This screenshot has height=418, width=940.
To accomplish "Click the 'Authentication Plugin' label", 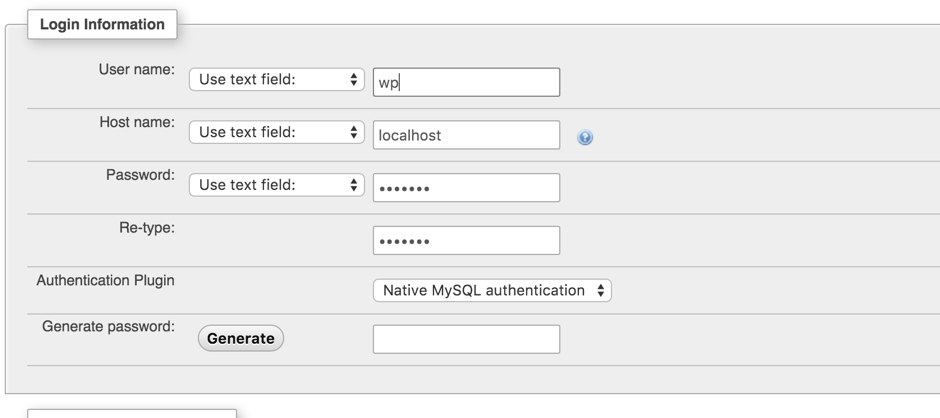I will click(105, 280).
